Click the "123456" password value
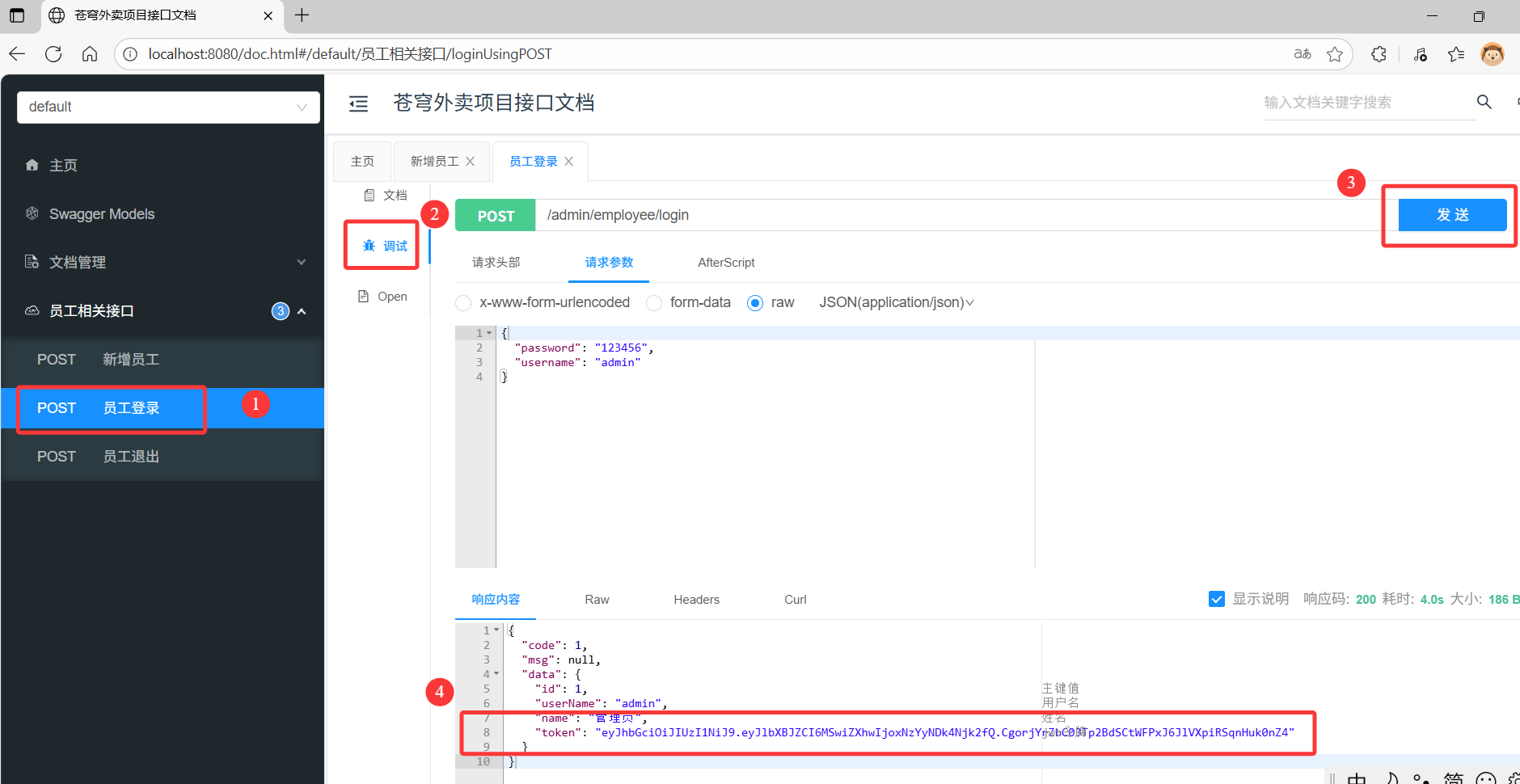1520x784 pixels. pyautogui.click(x=621, y=348)
